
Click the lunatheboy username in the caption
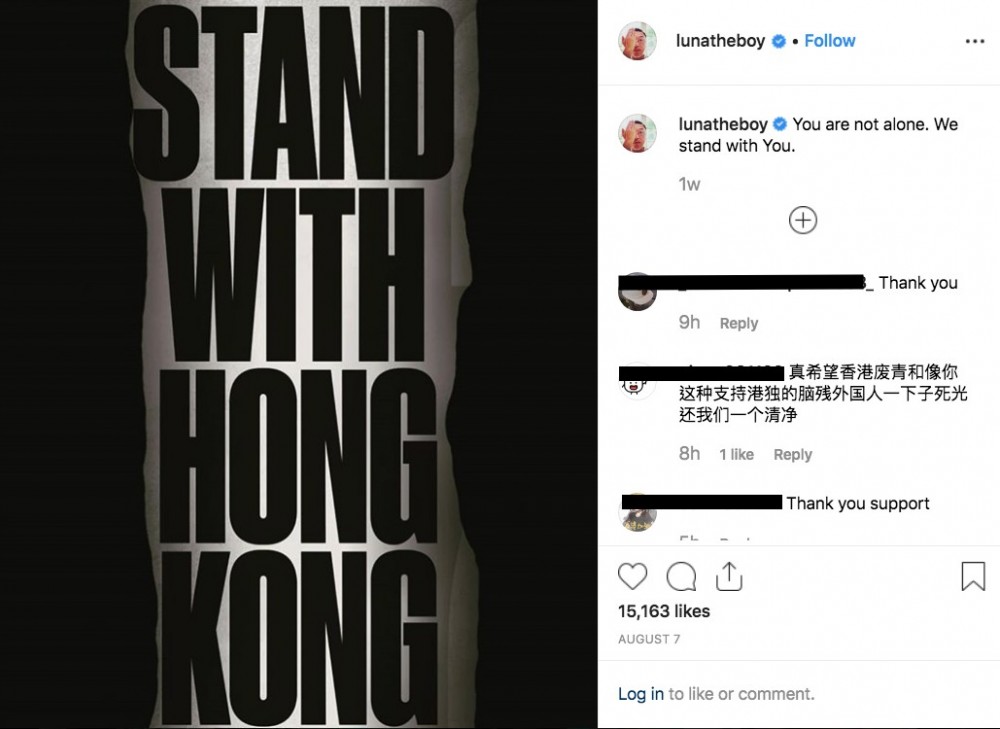[723, 124]
